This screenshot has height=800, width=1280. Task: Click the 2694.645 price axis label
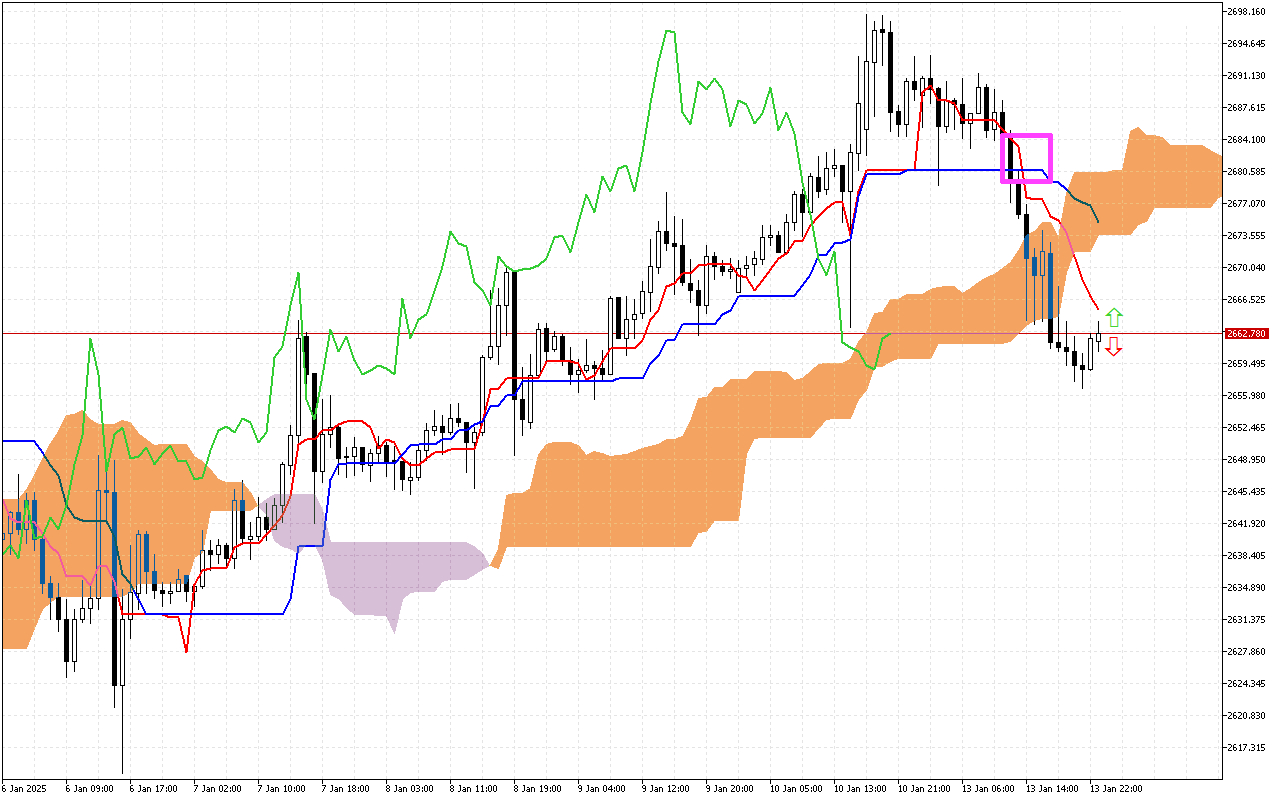[x=1247, y=44]
